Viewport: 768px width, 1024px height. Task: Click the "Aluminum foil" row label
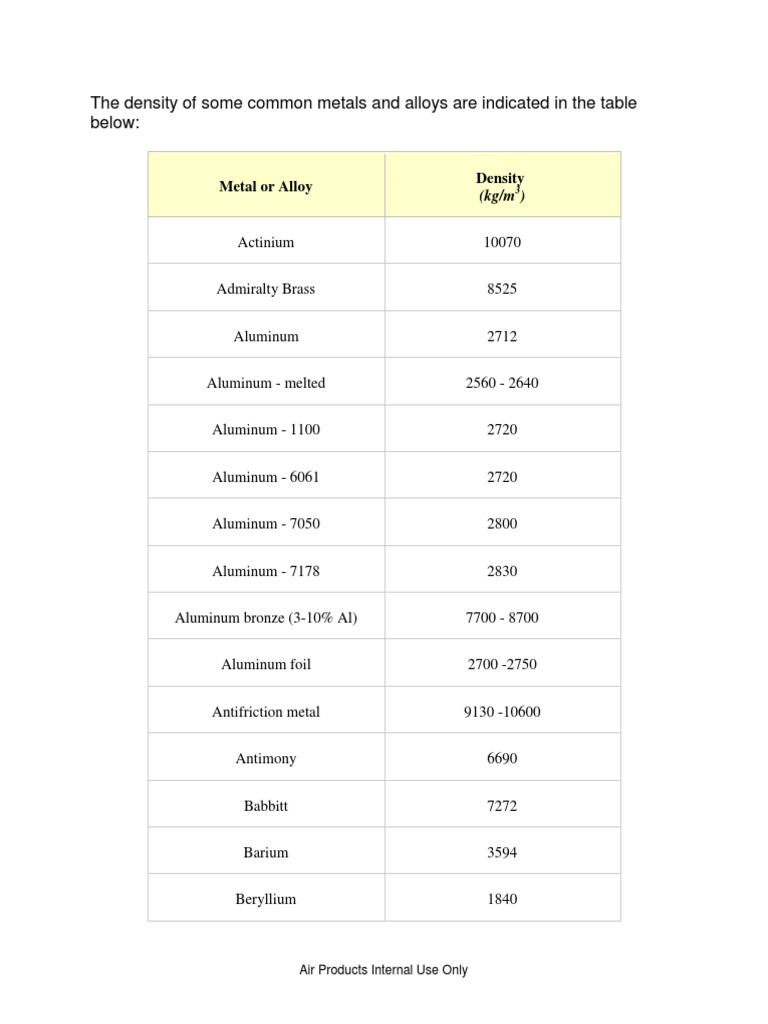coord(266,665)
